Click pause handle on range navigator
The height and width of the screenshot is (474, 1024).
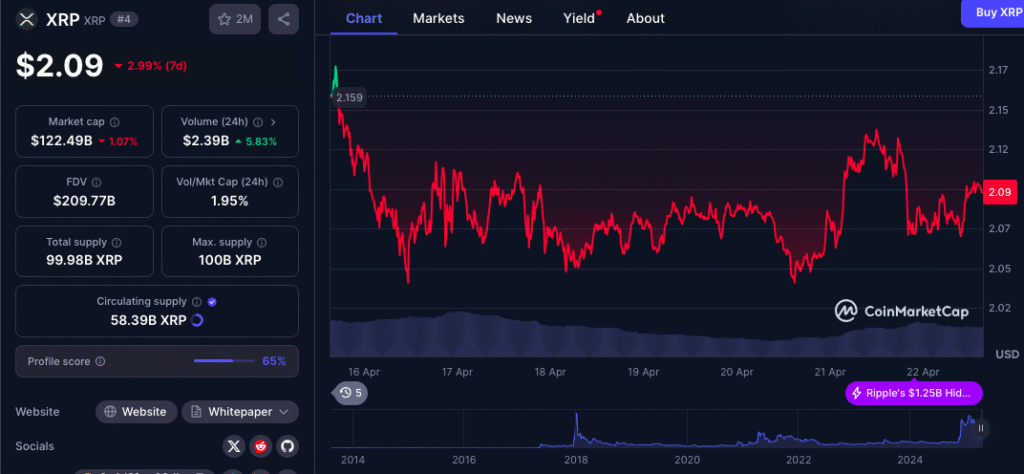(x=980, y=428)
